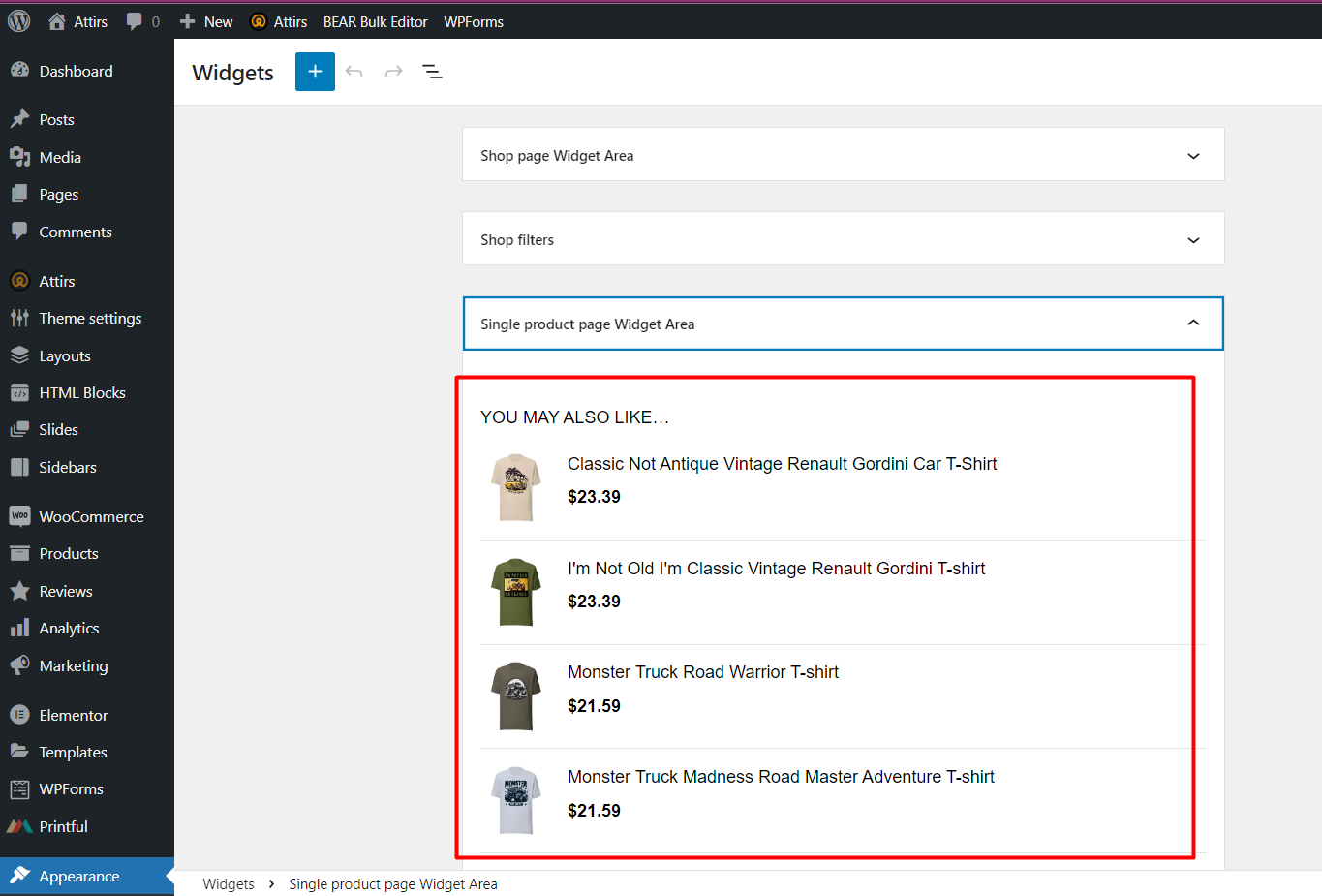Open Monster Truck Road Warrior T-shirt link
This screenshot has width=1322, height=896.
[x=703, y=672]
